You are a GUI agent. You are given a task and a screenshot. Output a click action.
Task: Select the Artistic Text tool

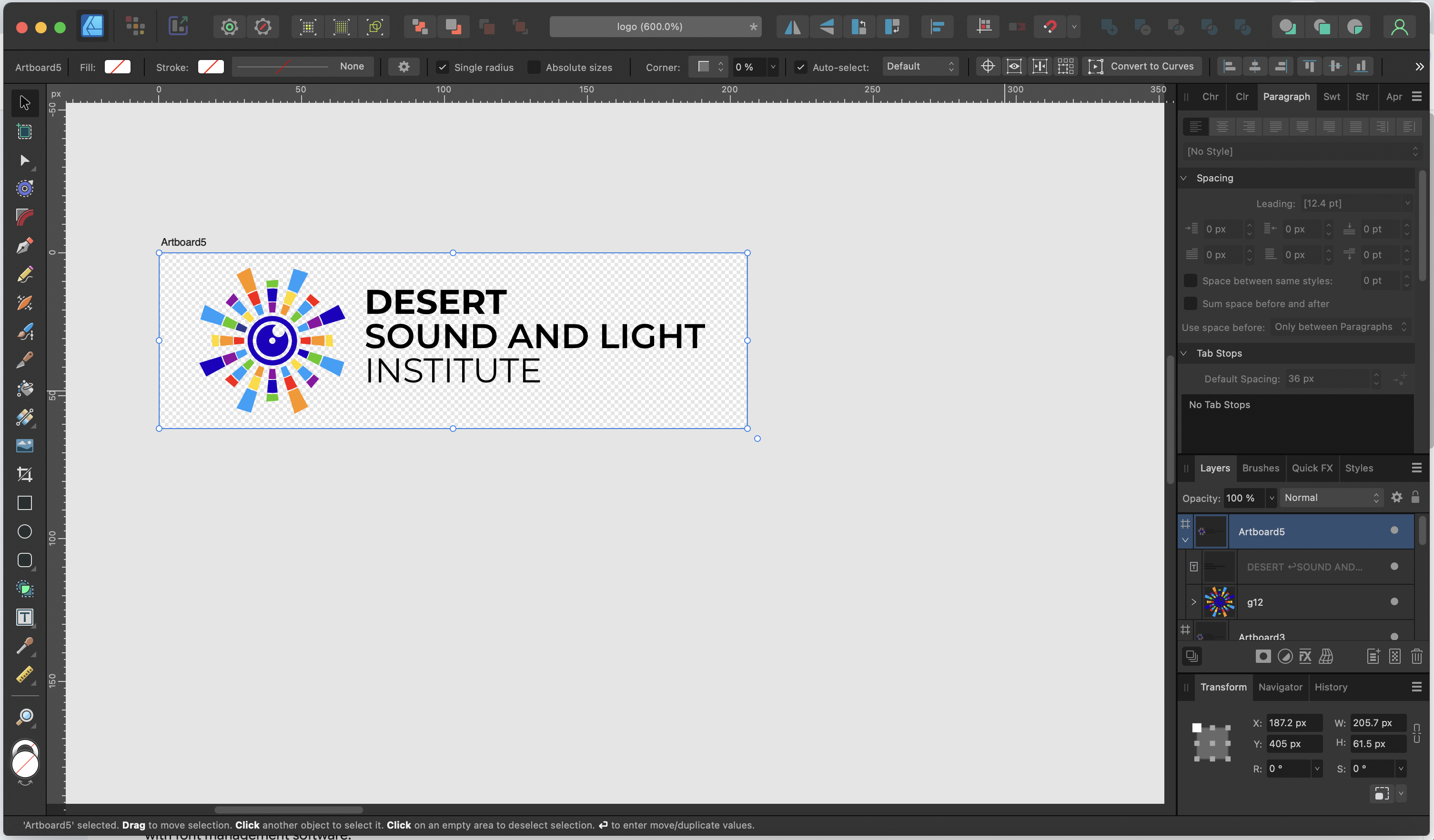click(24, 617)
